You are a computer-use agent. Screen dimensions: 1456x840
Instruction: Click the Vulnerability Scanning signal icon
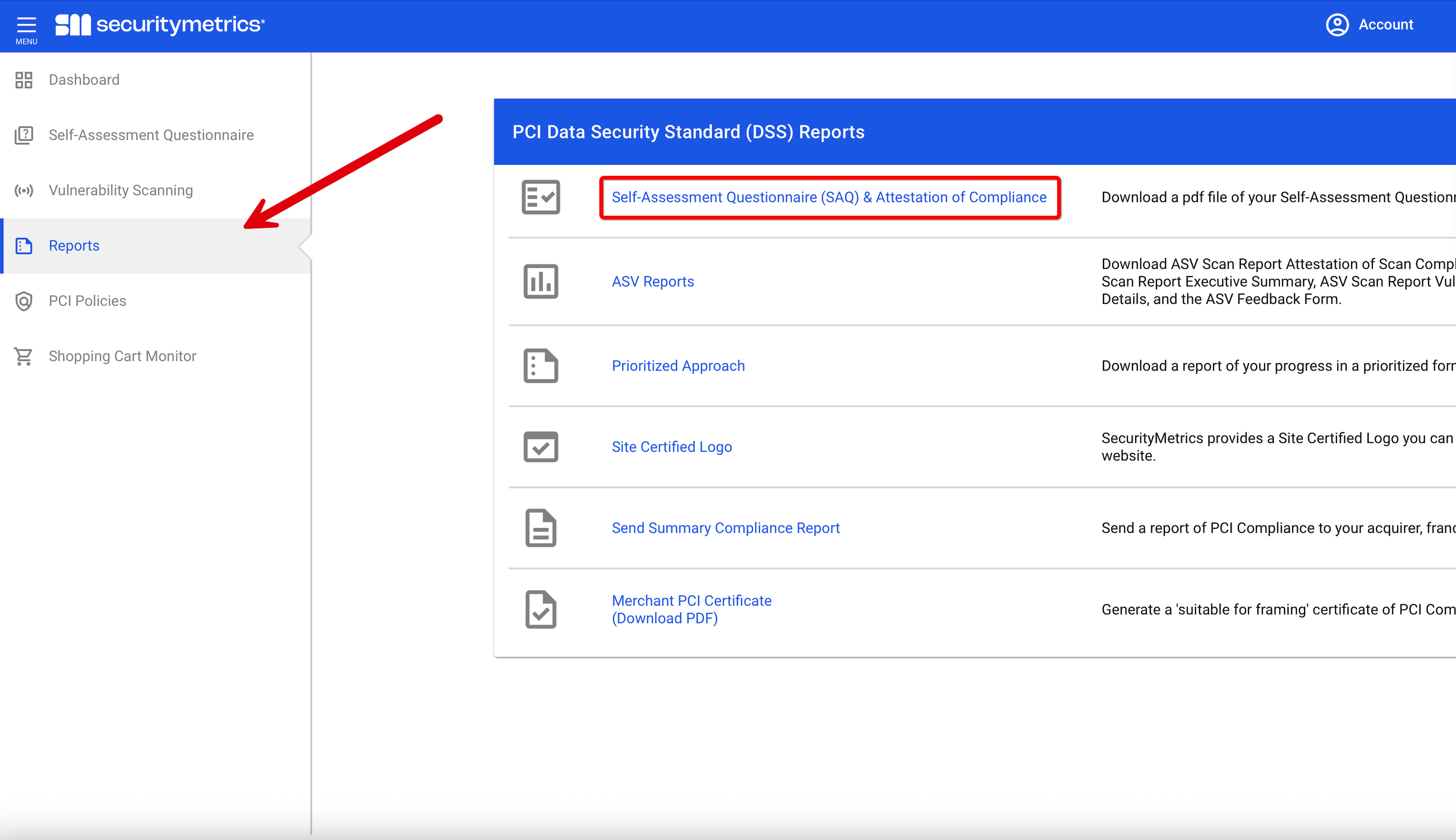tap(24, 191)
